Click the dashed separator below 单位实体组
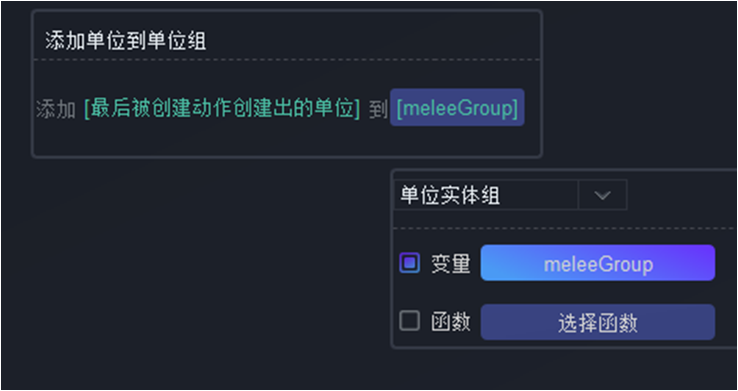 (565, 228)
